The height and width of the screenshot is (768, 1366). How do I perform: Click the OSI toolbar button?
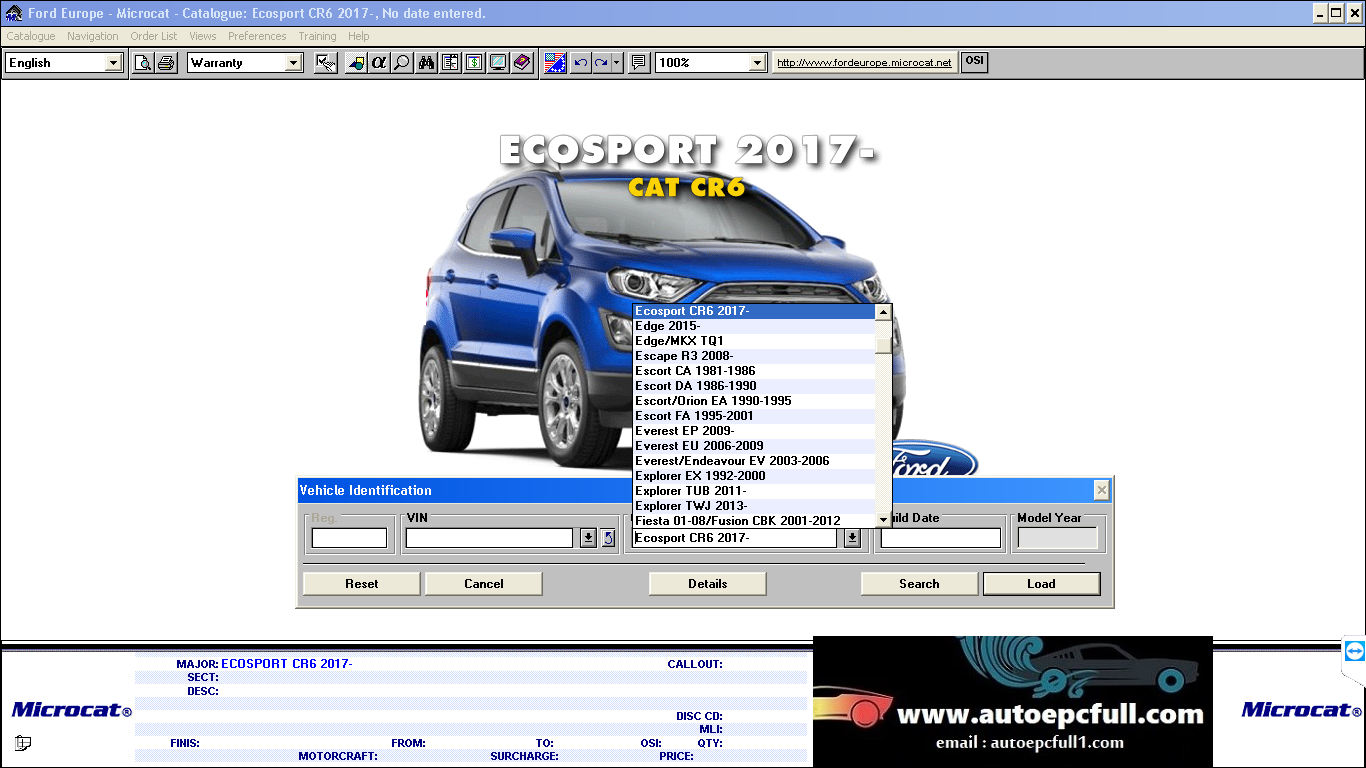pyautogui.click(x=974, y=62)
